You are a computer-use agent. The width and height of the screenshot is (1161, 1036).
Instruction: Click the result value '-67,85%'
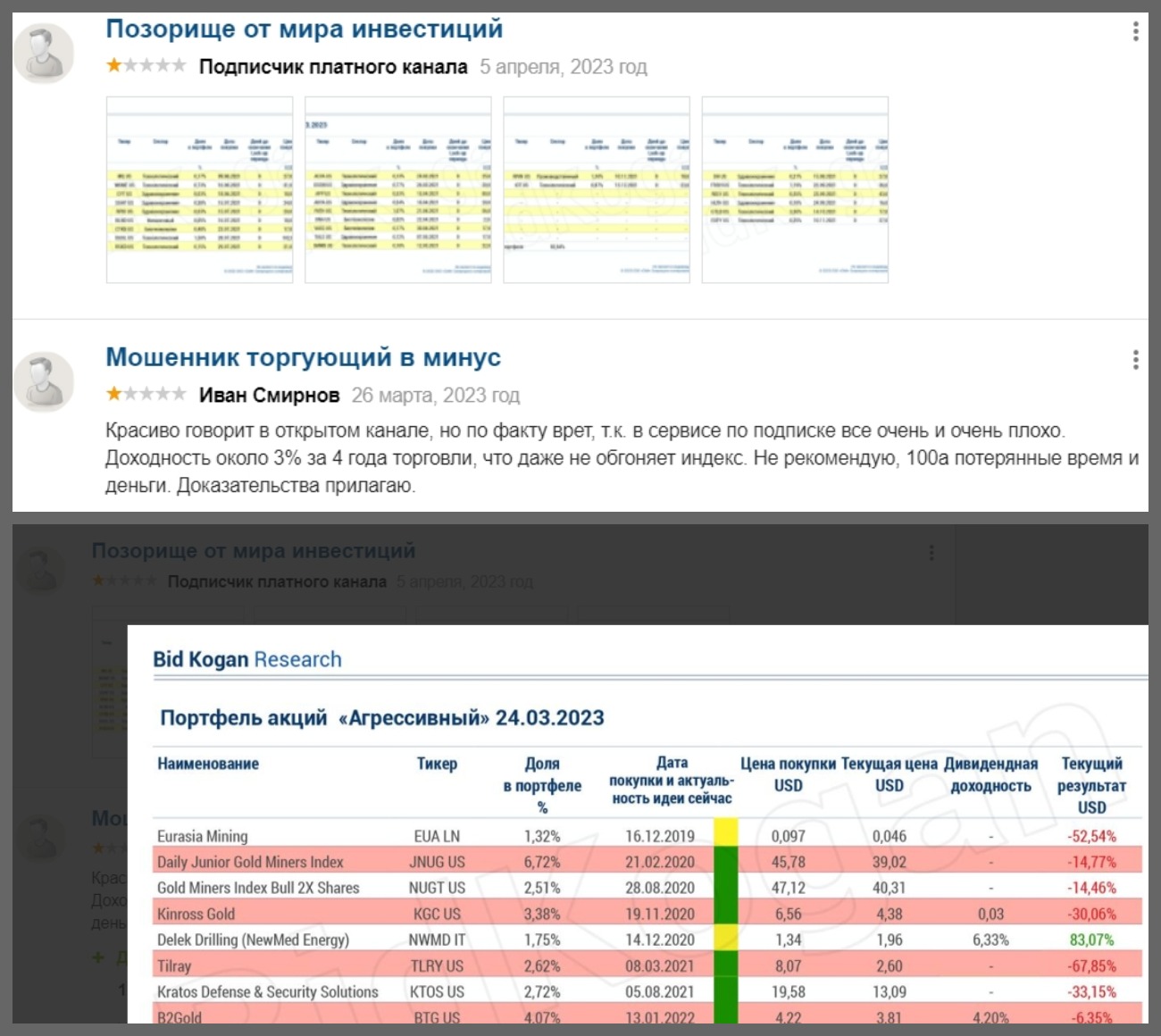tap(1091, 965)
